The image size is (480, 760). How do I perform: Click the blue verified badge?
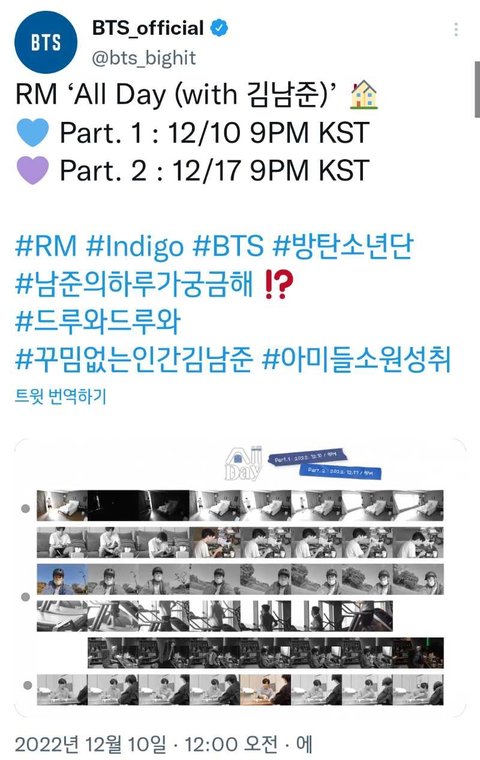pos(219,28)
